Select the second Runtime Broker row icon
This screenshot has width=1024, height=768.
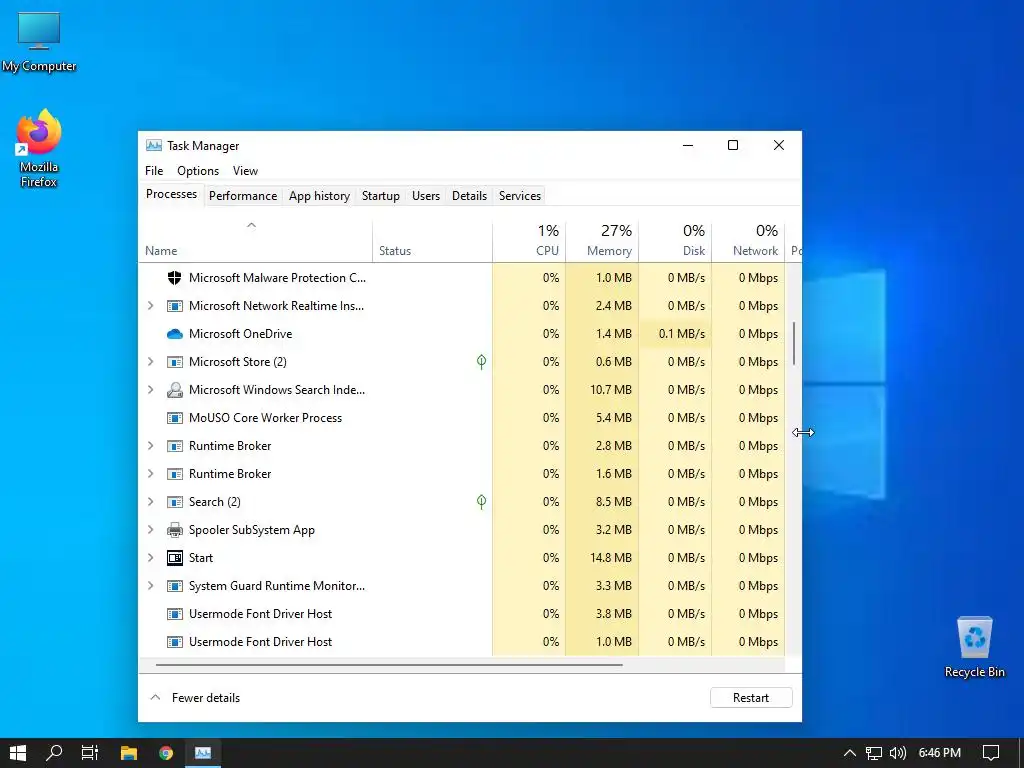click(x=174, y=474)
